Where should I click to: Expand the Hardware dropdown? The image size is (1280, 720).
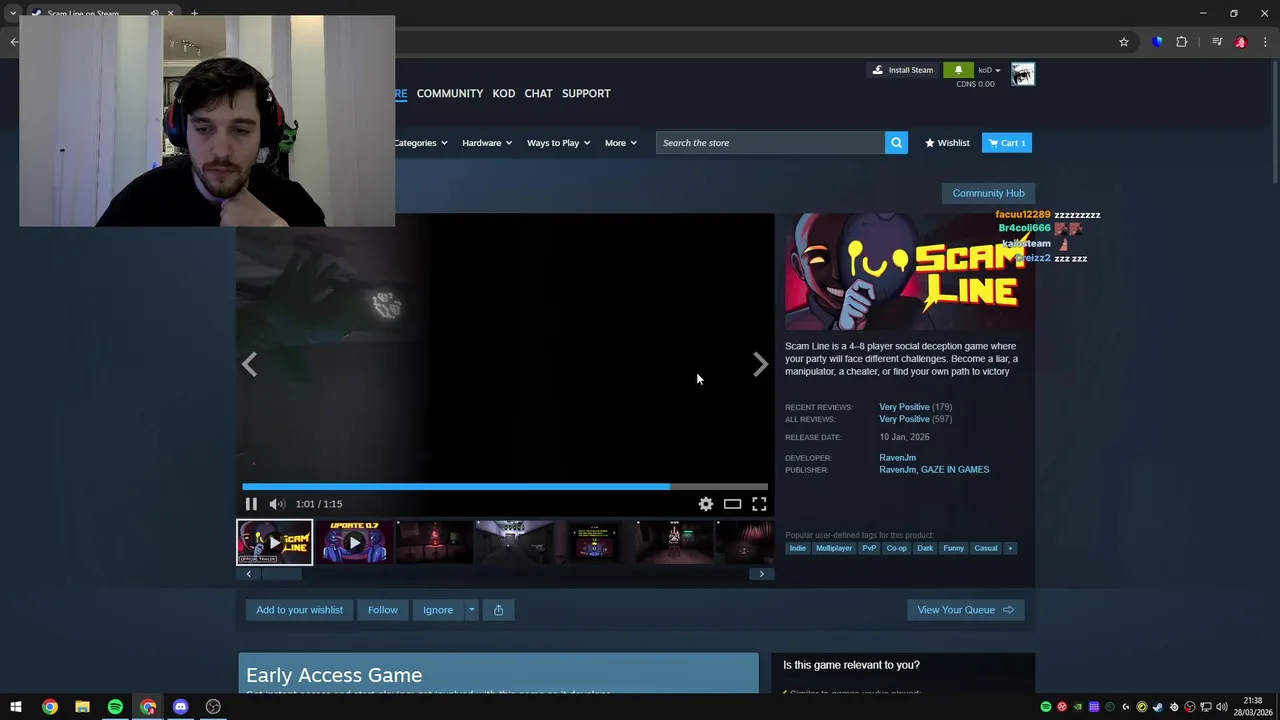pyautogui.click(x=487, y=143)
